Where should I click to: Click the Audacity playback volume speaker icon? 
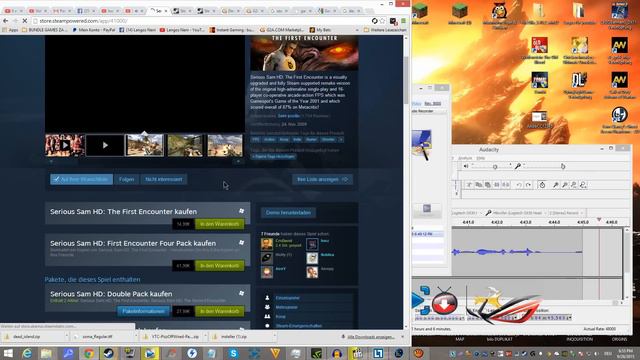point(466,166)
